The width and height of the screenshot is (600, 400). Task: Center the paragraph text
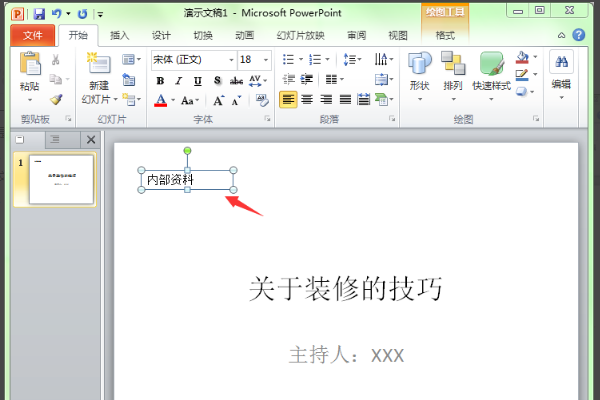(307, 100)
